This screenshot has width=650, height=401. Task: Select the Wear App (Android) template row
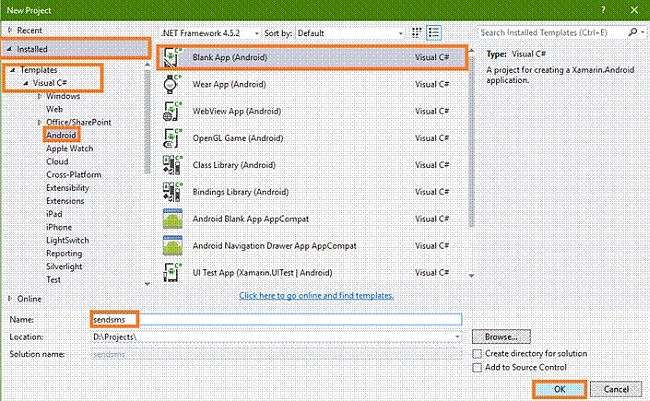click(x=313, y=84)
